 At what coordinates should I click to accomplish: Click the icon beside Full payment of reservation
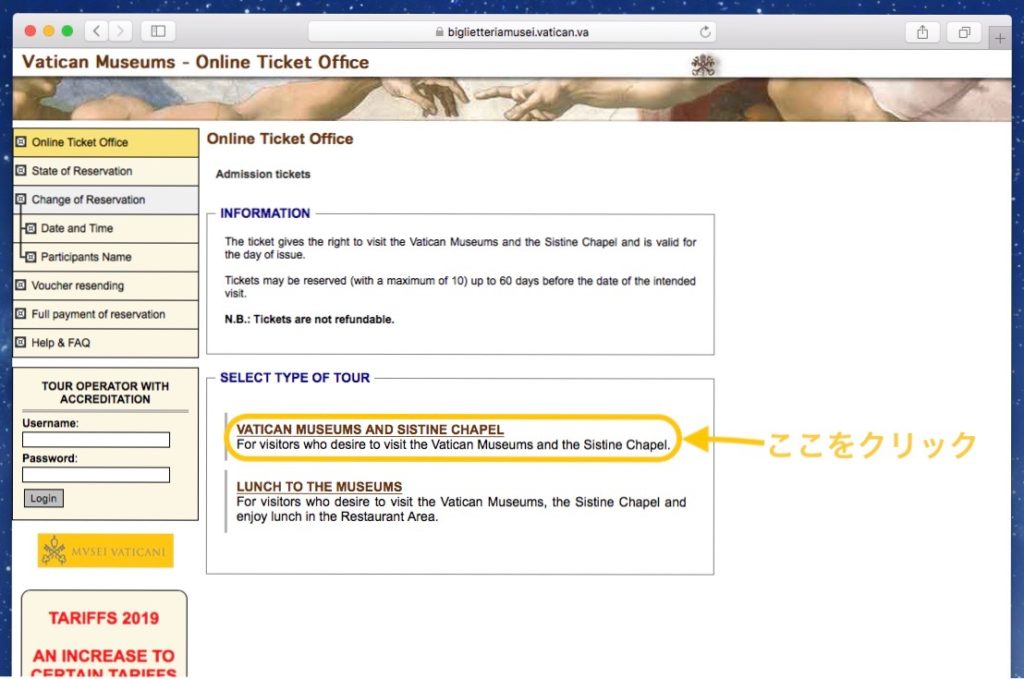21,314
